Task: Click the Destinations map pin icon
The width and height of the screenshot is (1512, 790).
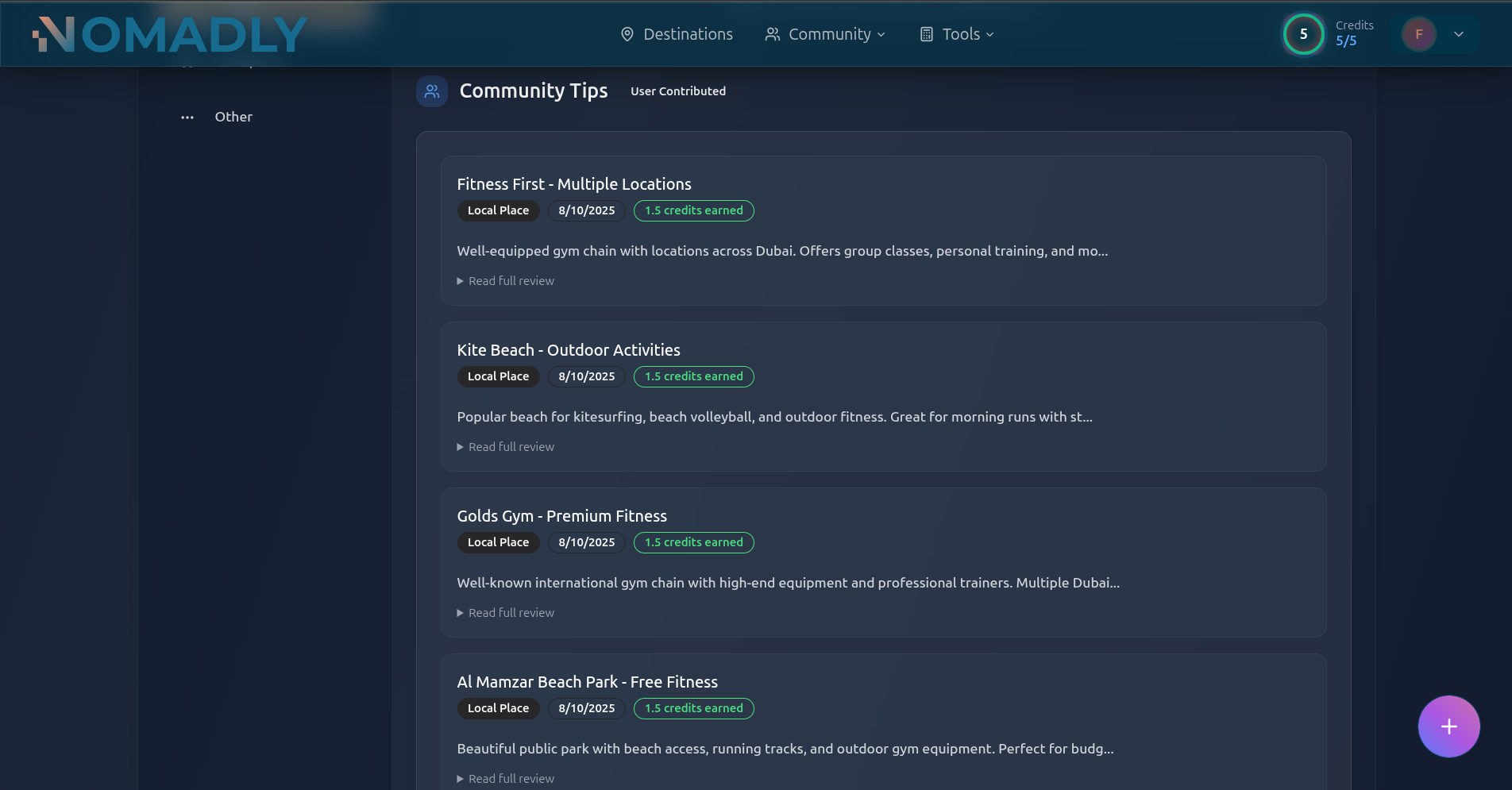Action: [x=627, y=34]
